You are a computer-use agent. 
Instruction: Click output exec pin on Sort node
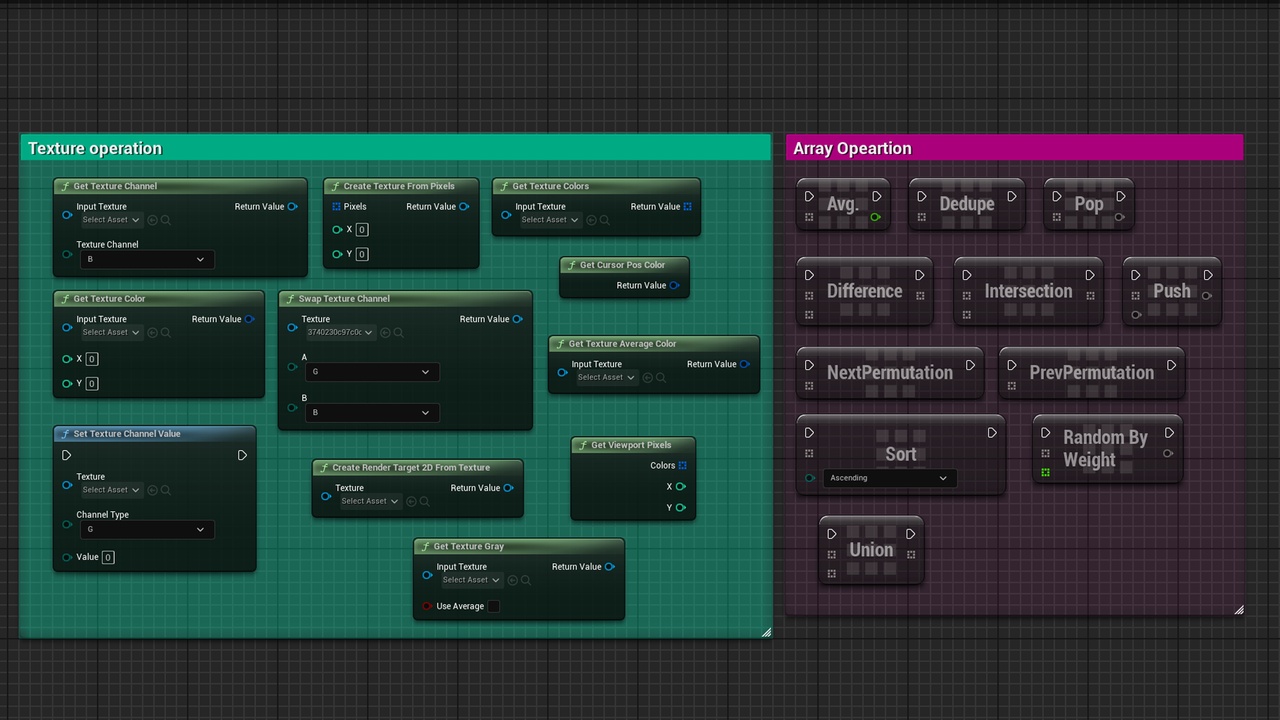point(992,433)
